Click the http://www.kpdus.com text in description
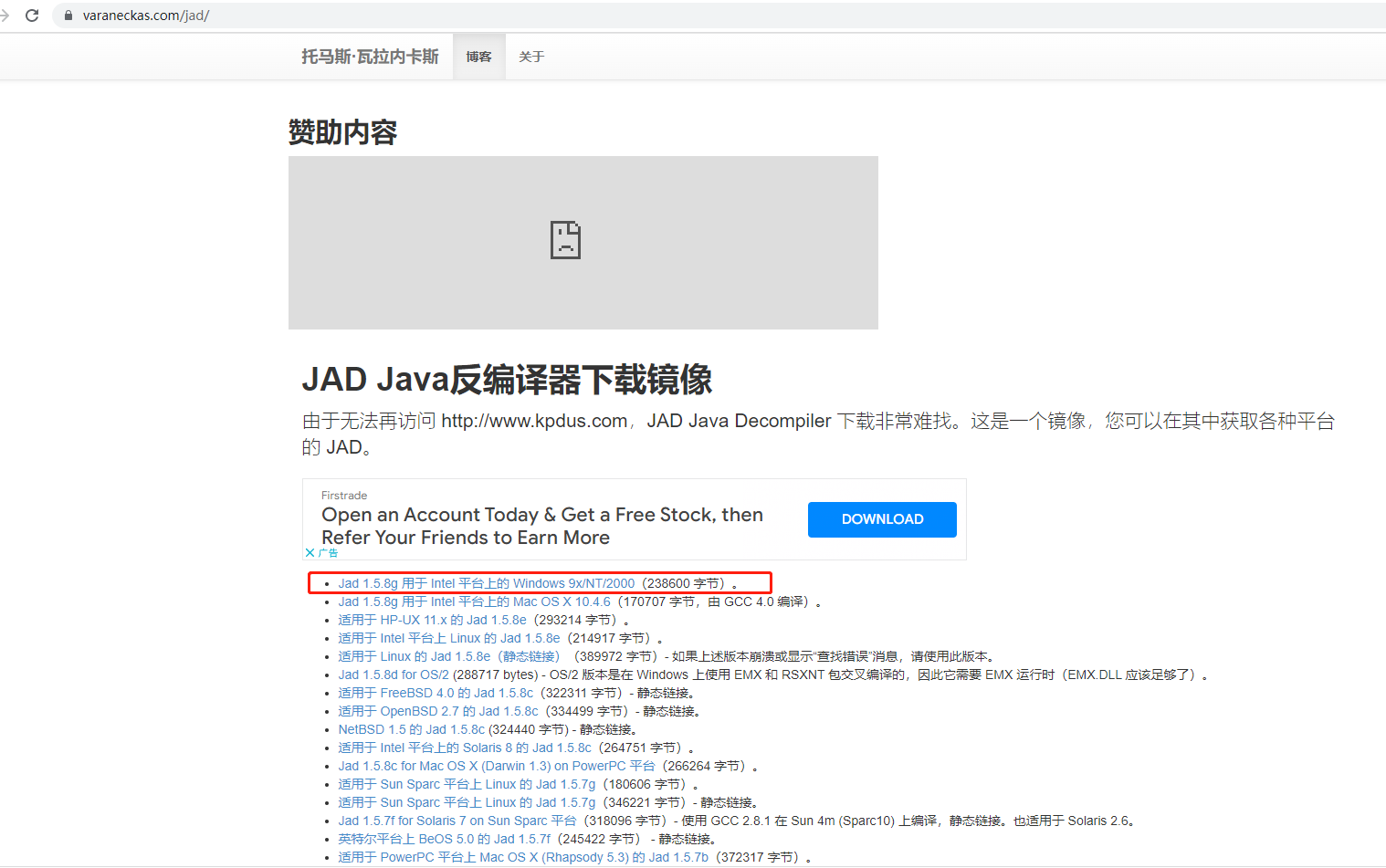Image resolution: width=1386 pixels, height=868 pixels. pyautogui.click(x=534, y=421)
